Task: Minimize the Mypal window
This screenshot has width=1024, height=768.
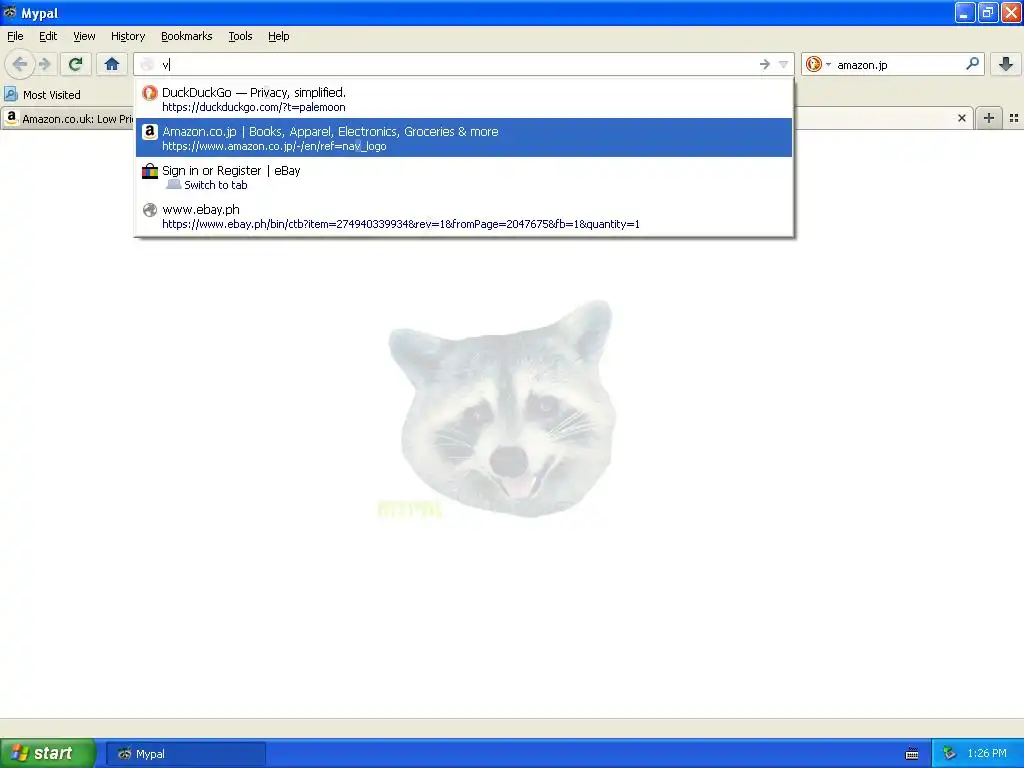Action: pos(965,12)
